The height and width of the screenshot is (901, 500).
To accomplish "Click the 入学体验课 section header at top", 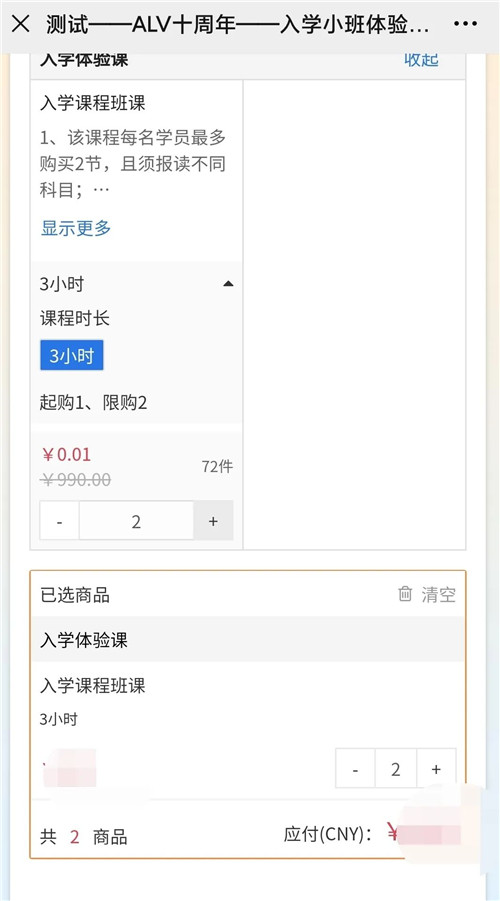I will (x=84, y=59).
